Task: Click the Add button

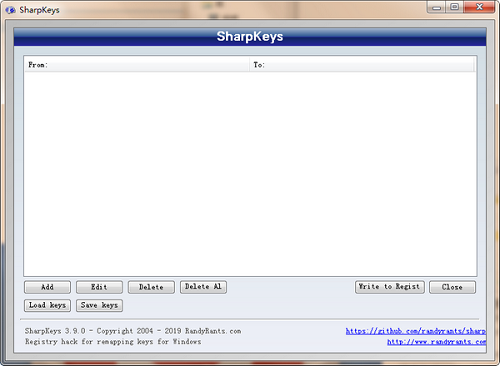Action: pos(47,287)
